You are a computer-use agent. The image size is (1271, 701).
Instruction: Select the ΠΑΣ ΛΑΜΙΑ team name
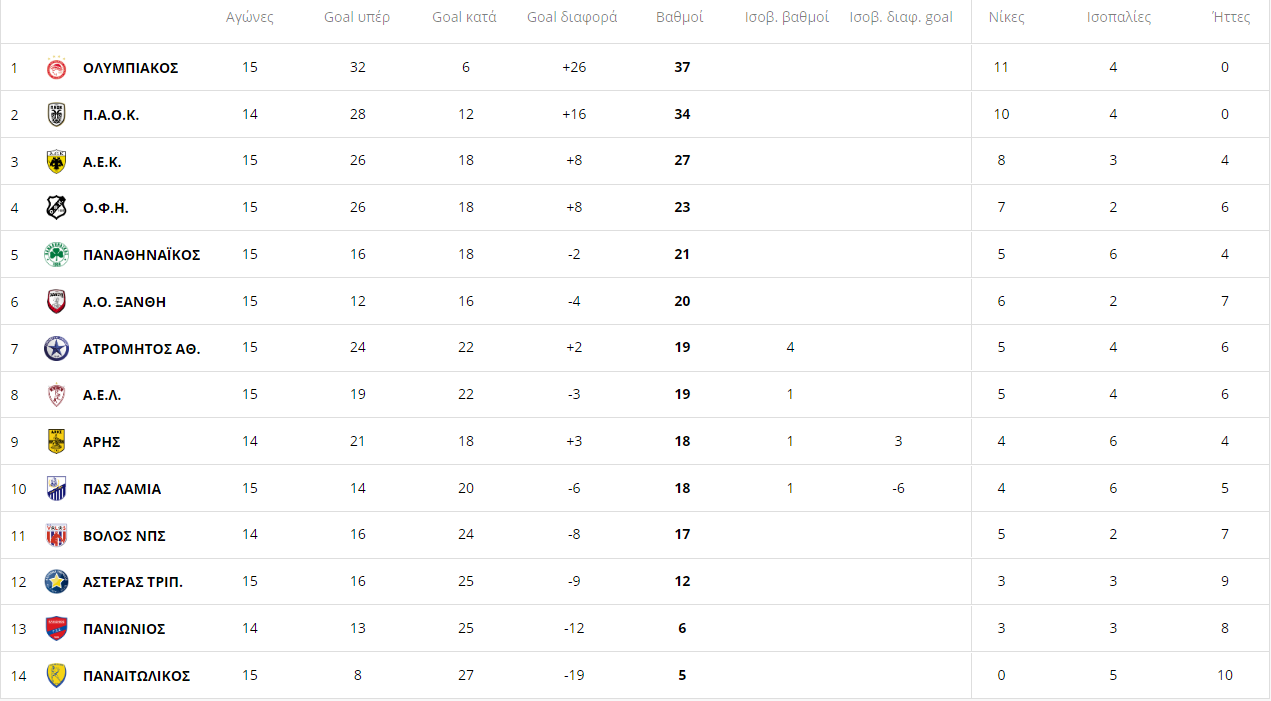(121, 489)
